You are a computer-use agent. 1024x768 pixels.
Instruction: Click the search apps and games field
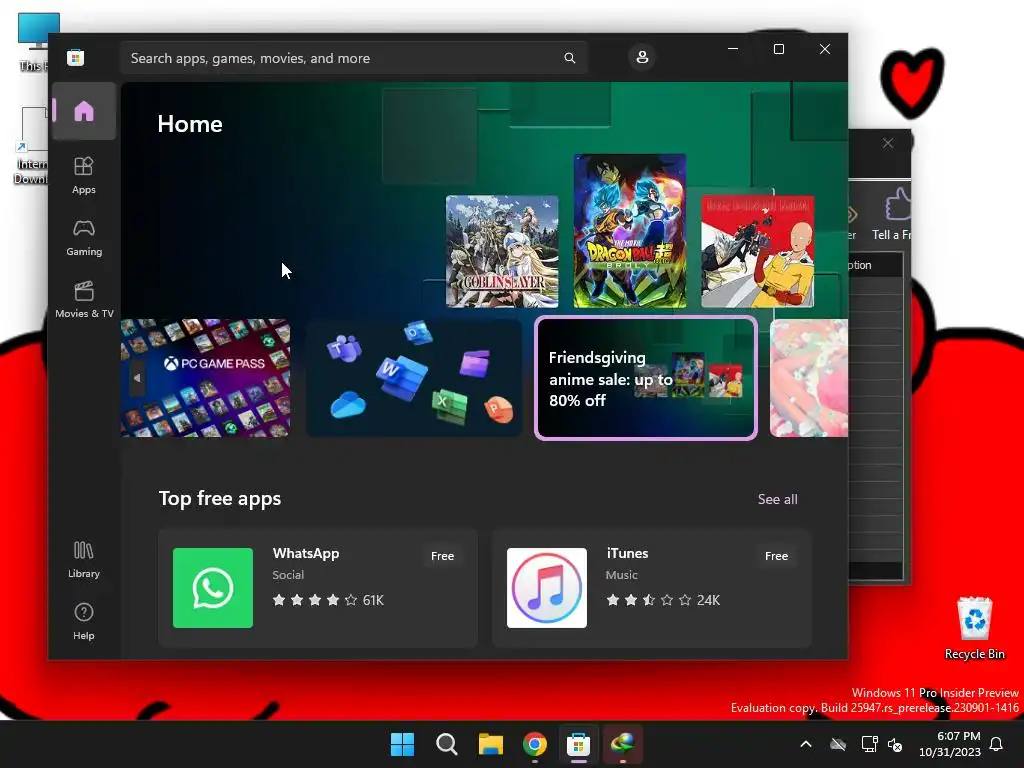[353, 58]
